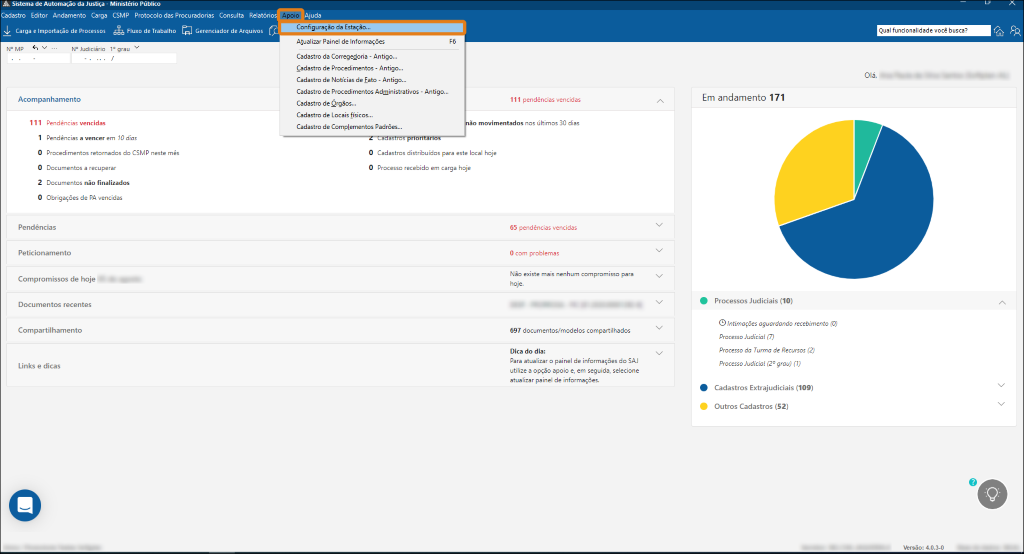Open the Editor menu
Viewport: 1024px width, 554px height.
click(39, 15)
